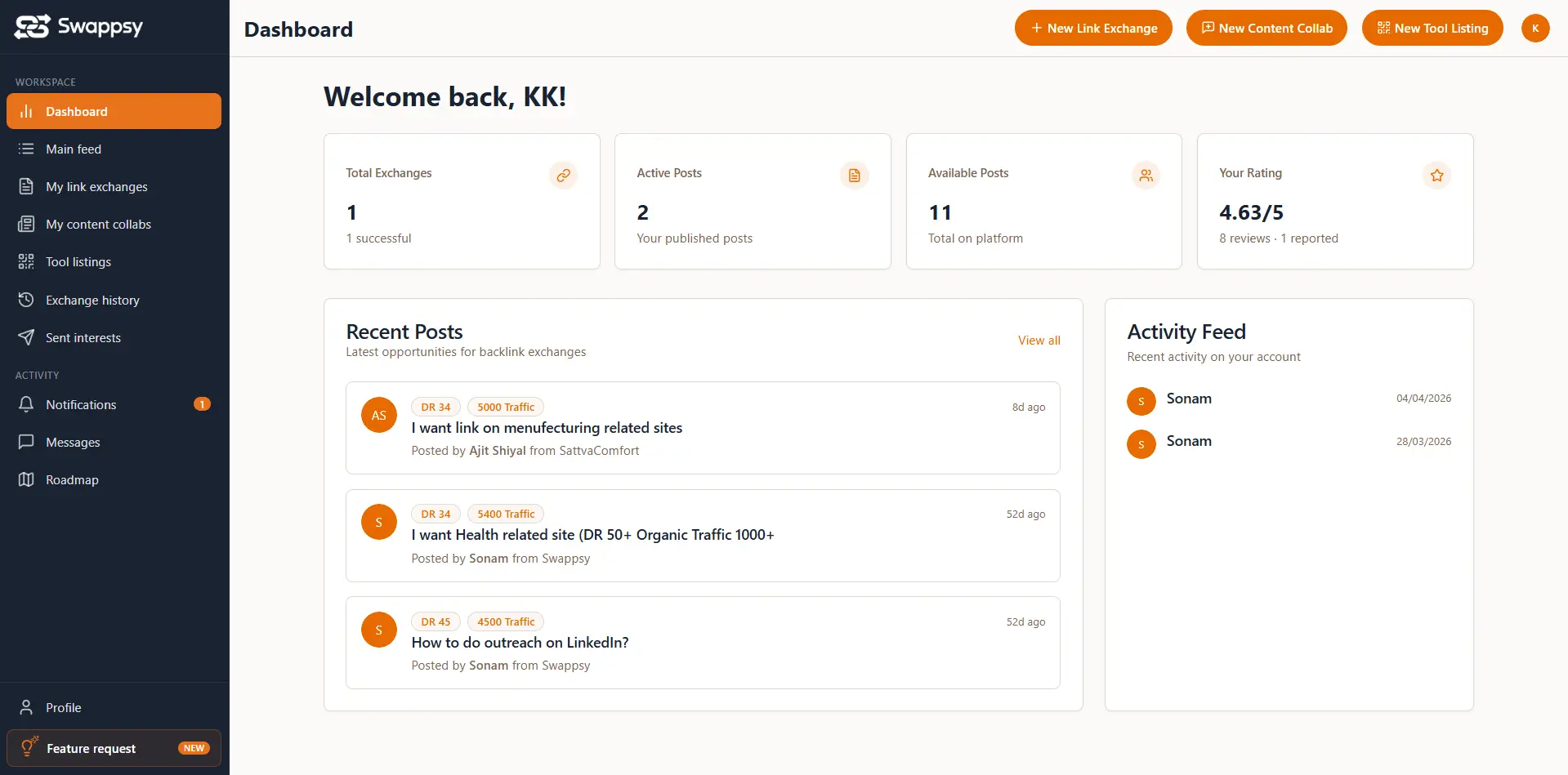This screenshot has height=775, width=1568.
Task: Click the My content collabs icon
Action: click(x=26, y=224)
